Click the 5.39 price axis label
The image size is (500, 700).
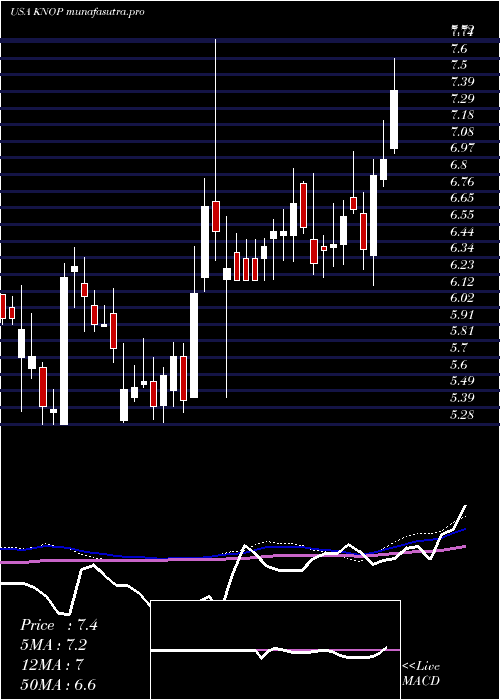(x=462, y=398)
